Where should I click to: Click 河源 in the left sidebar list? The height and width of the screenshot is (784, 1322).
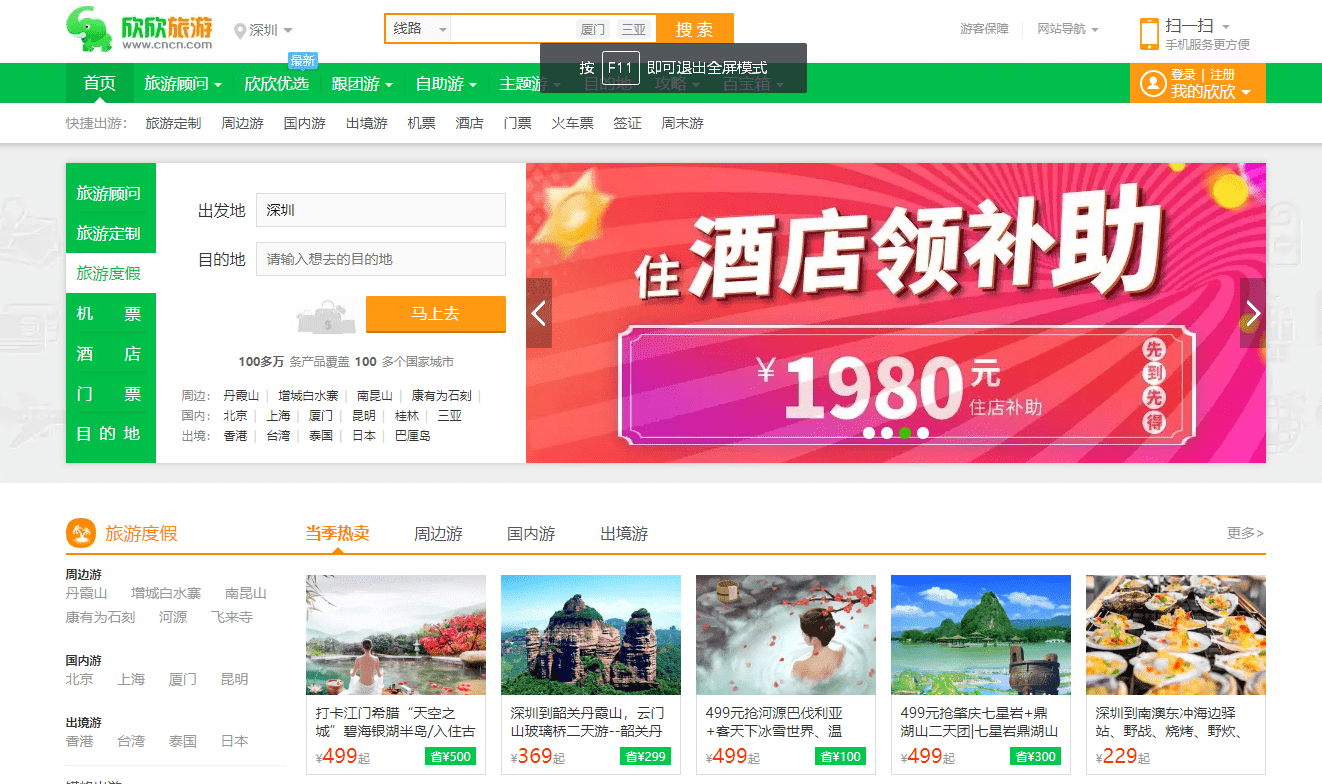click(x=173, y=617)
